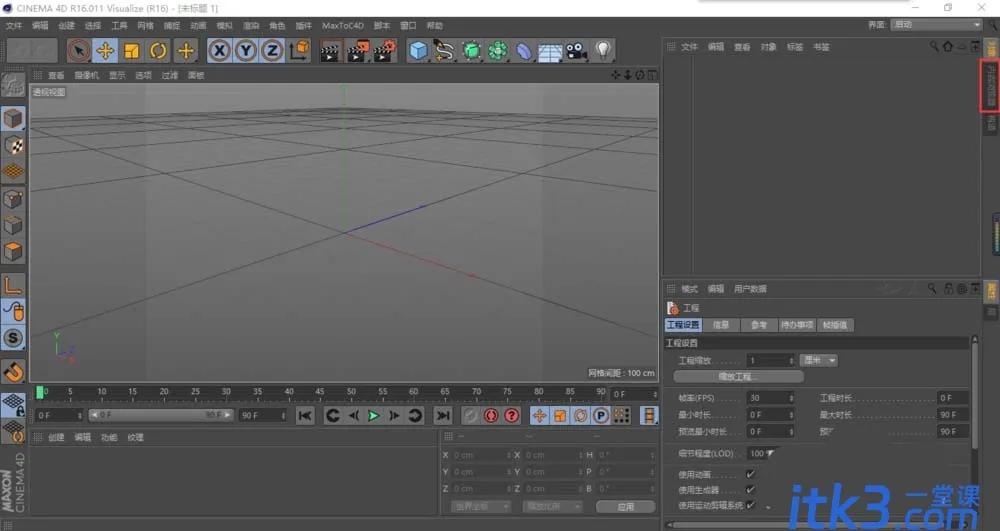Jump to the start of animation

tap(305, 416)
